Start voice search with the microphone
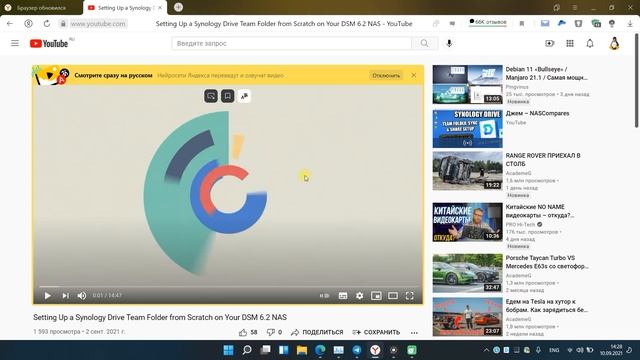The image size is (640, 360). [x=449, y=43]
